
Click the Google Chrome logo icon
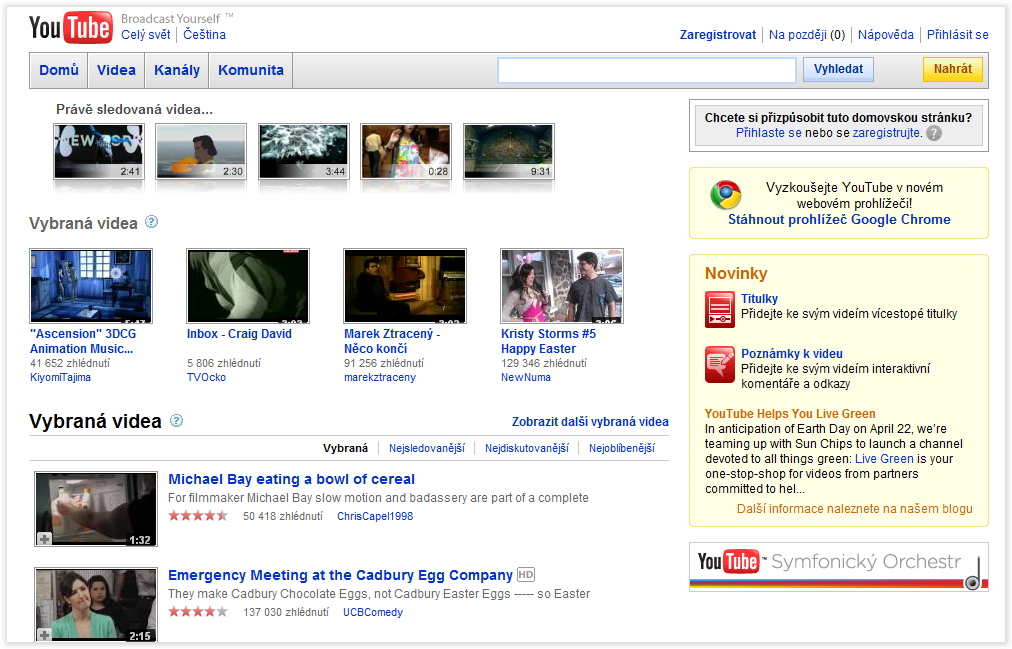(x=725, y=195)
